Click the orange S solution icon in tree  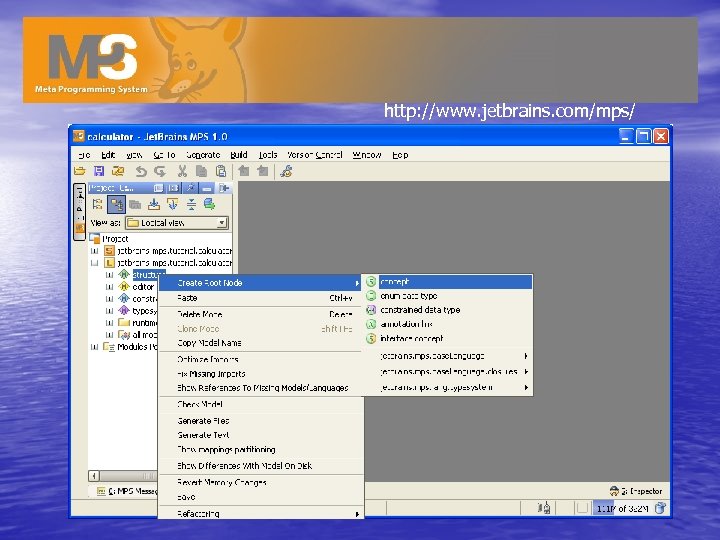coord(109,251)
